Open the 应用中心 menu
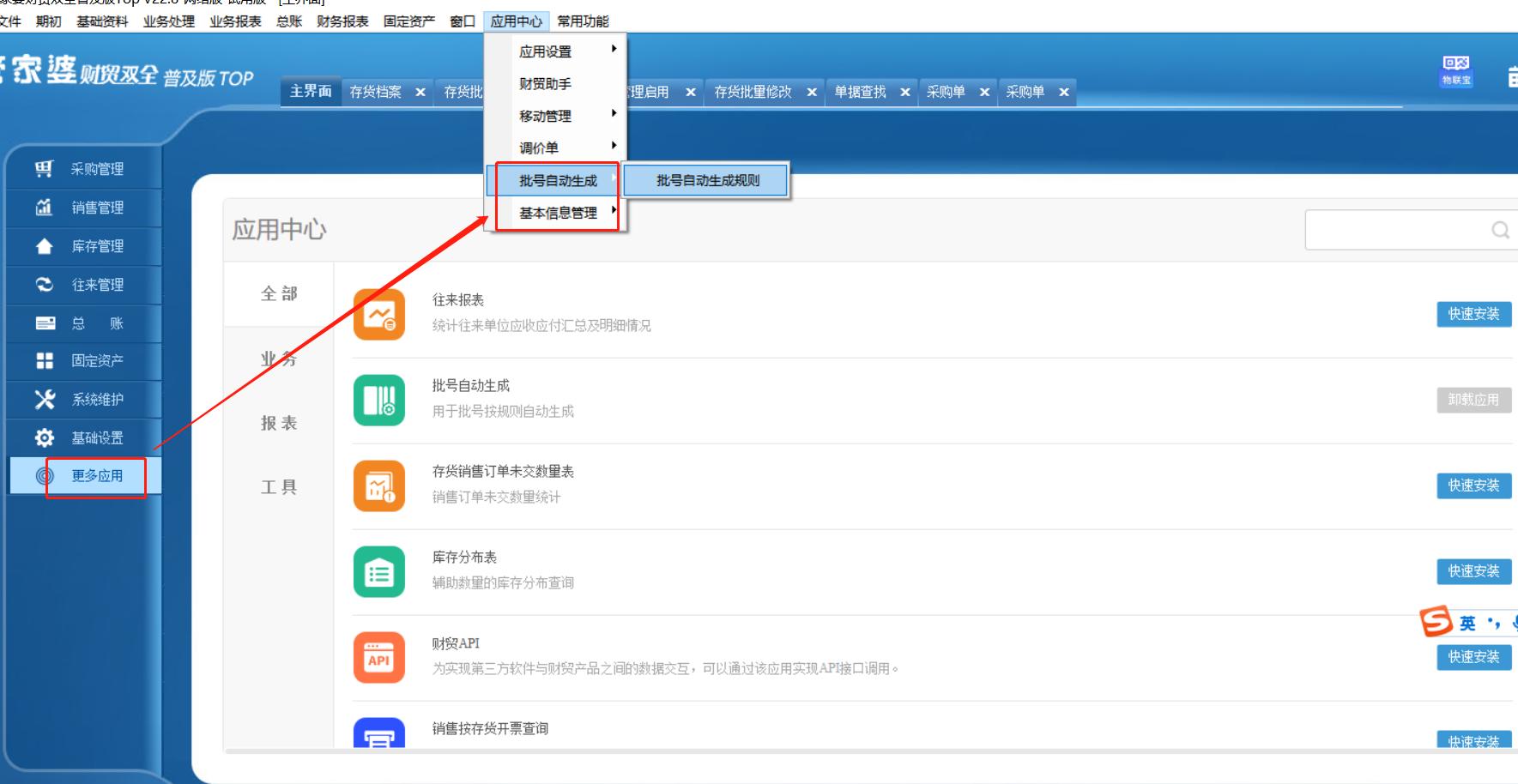The image size is (1518, 784). 517,21
